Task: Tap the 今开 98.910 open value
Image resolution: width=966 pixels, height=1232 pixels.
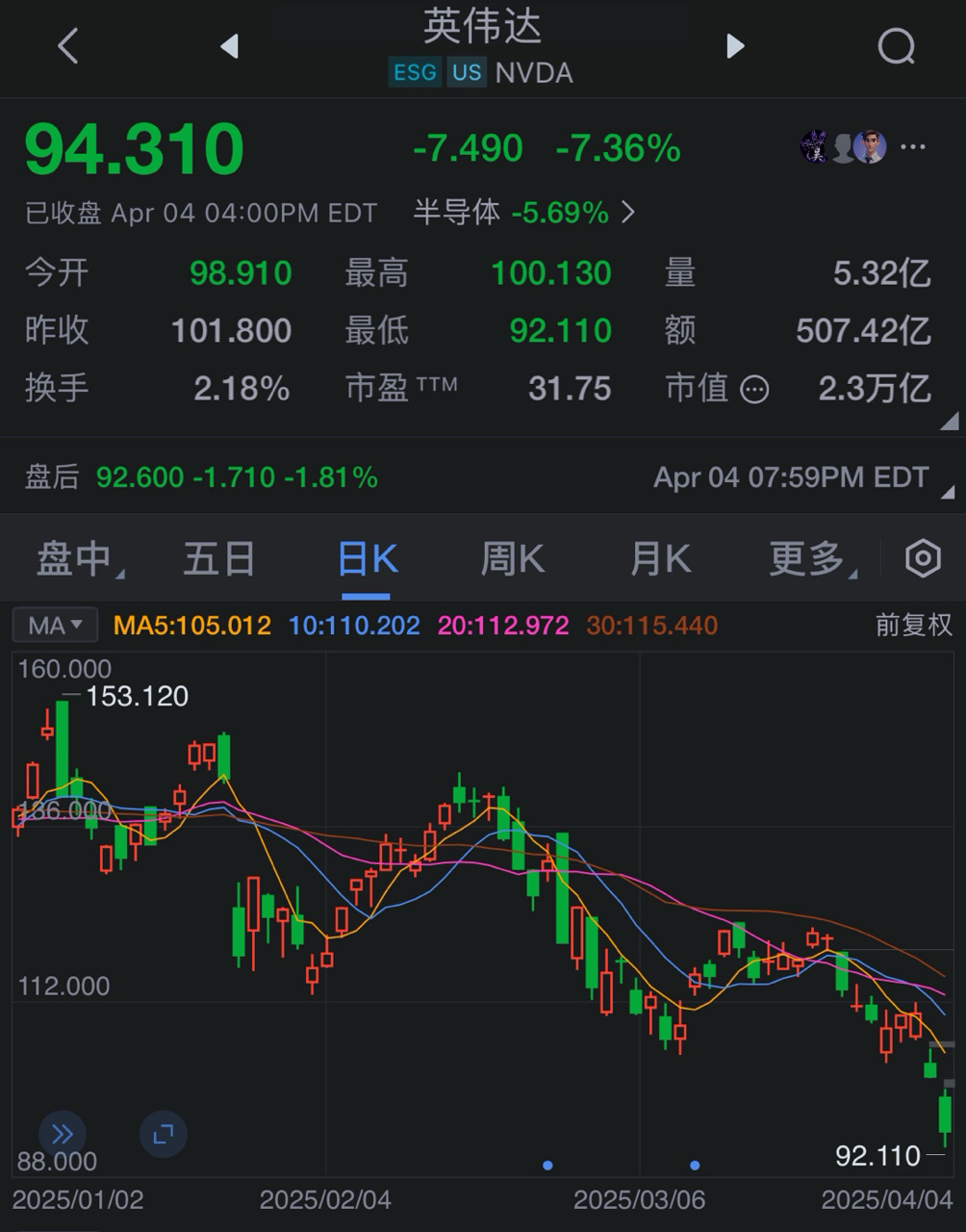Action: 241,273
